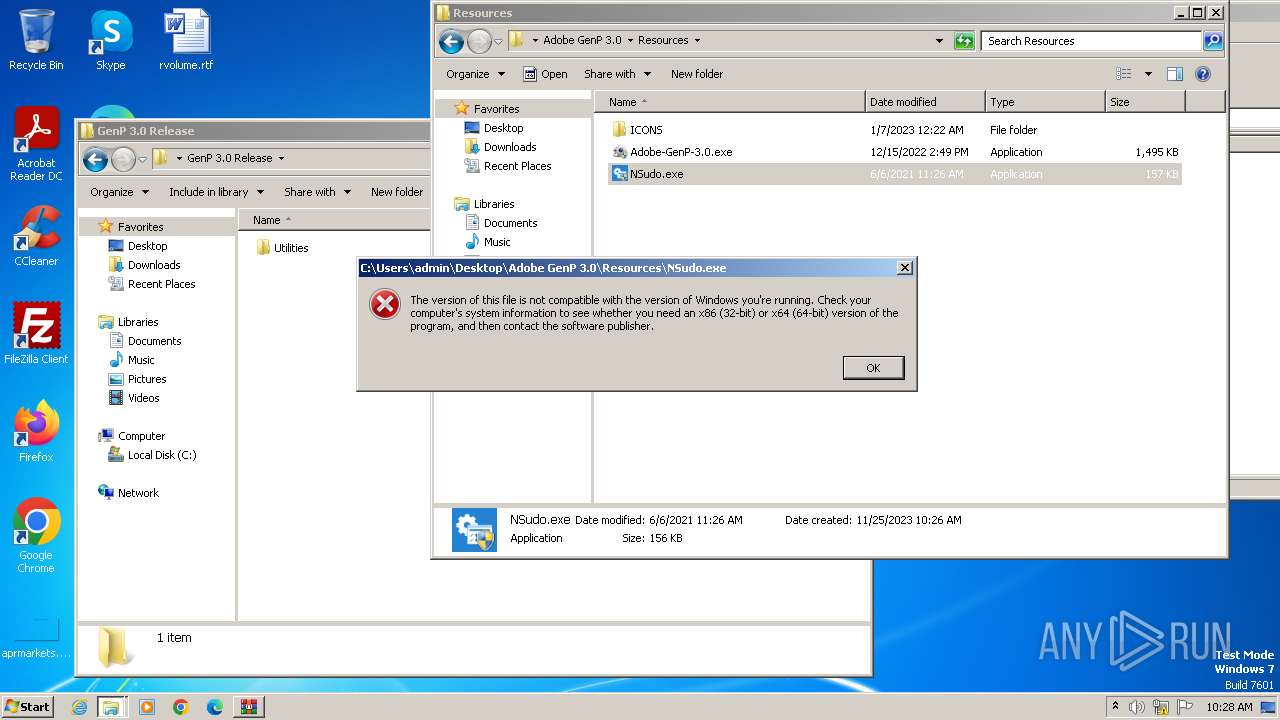Close the NSudo.exe error dialog
The width and height of the screenshot is (1280, 720).
904,268
